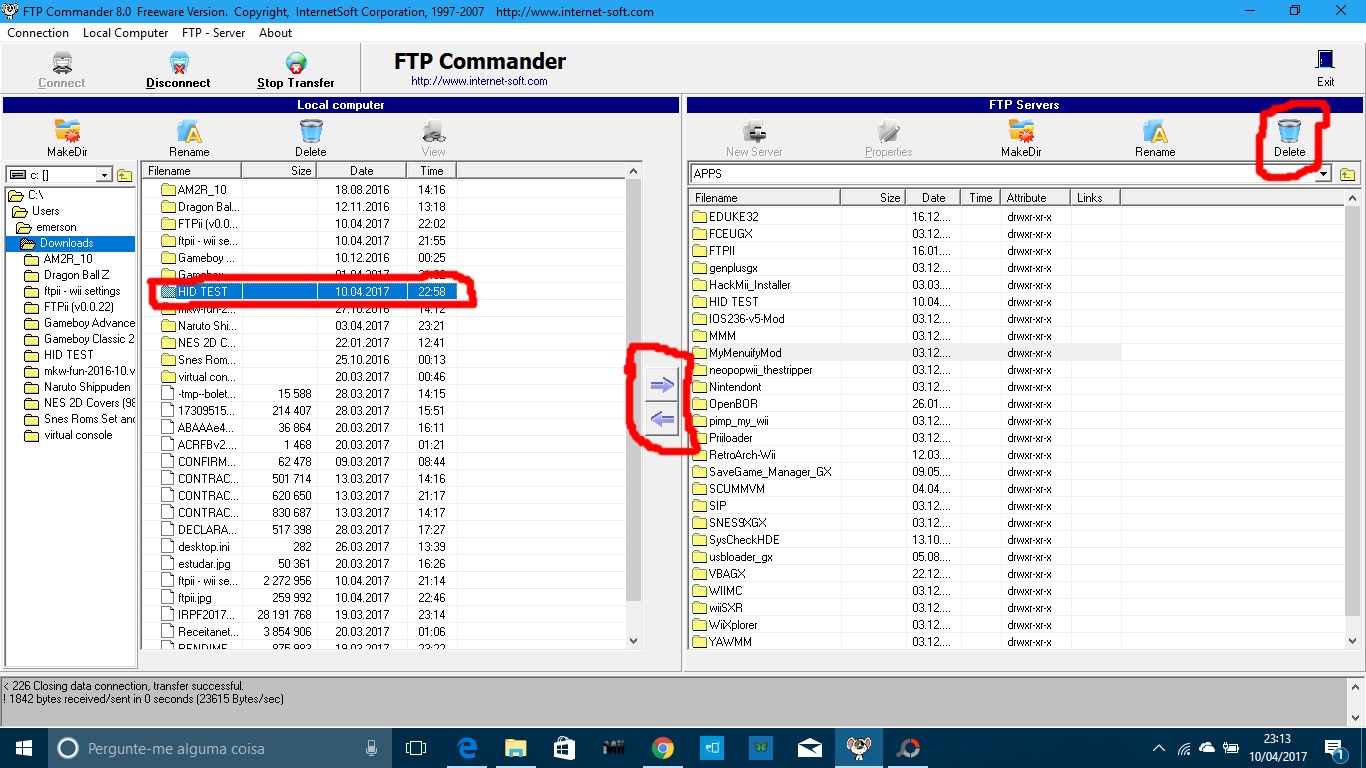Open Chrome from the Windows taskbar
Image resolution: width=1366 pixels, height=768 pixels.
tap(662, 748)
